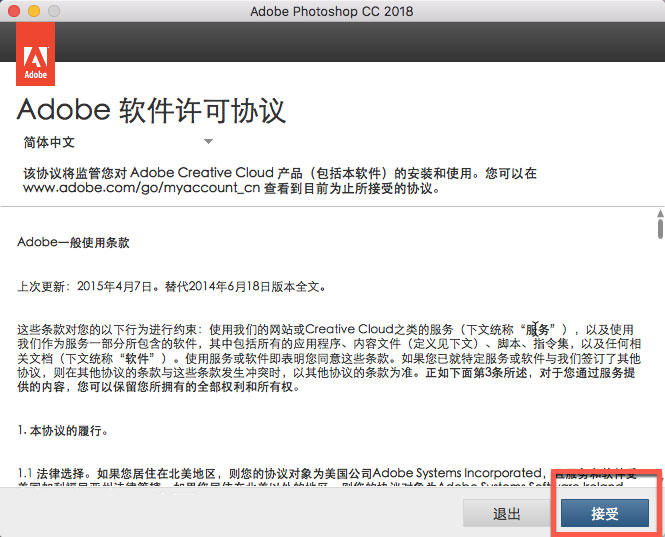Click the red close window button
Screen dimensions: 665x537
pos(14,11)
